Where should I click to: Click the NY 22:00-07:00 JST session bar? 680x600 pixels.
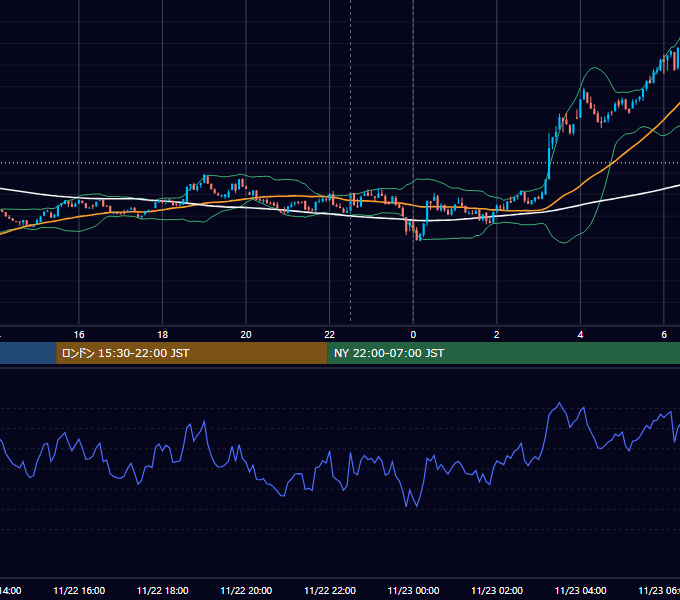(x=503, y=353)
